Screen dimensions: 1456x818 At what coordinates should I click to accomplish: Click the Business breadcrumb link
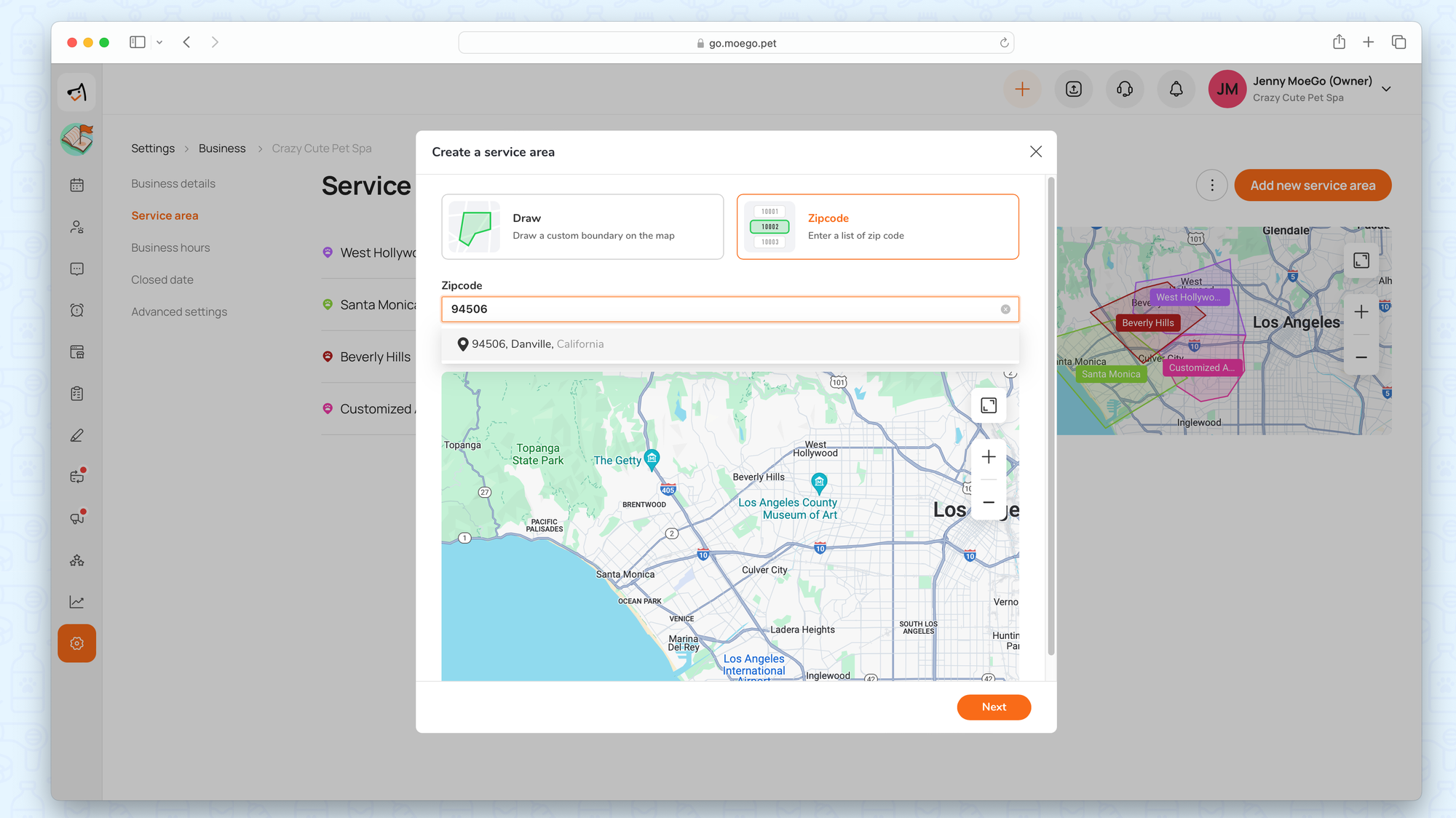tap(222, 148)
